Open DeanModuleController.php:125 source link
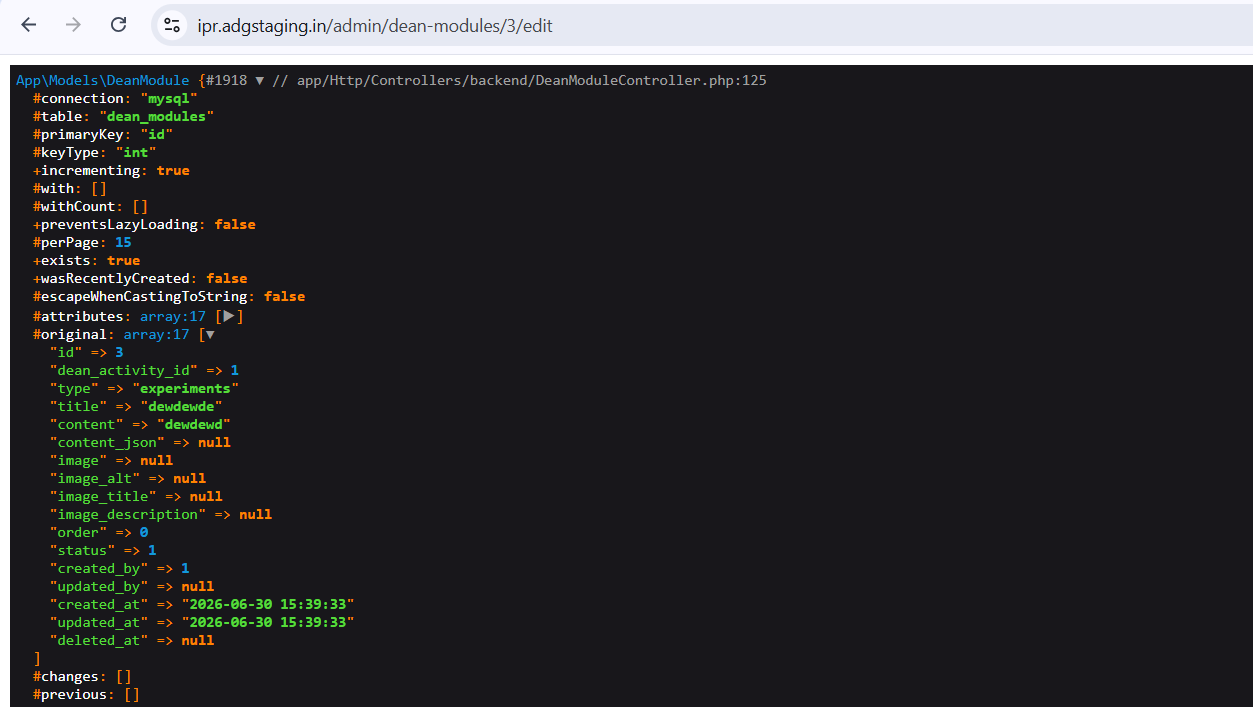1253x707 pixels. 532,80
